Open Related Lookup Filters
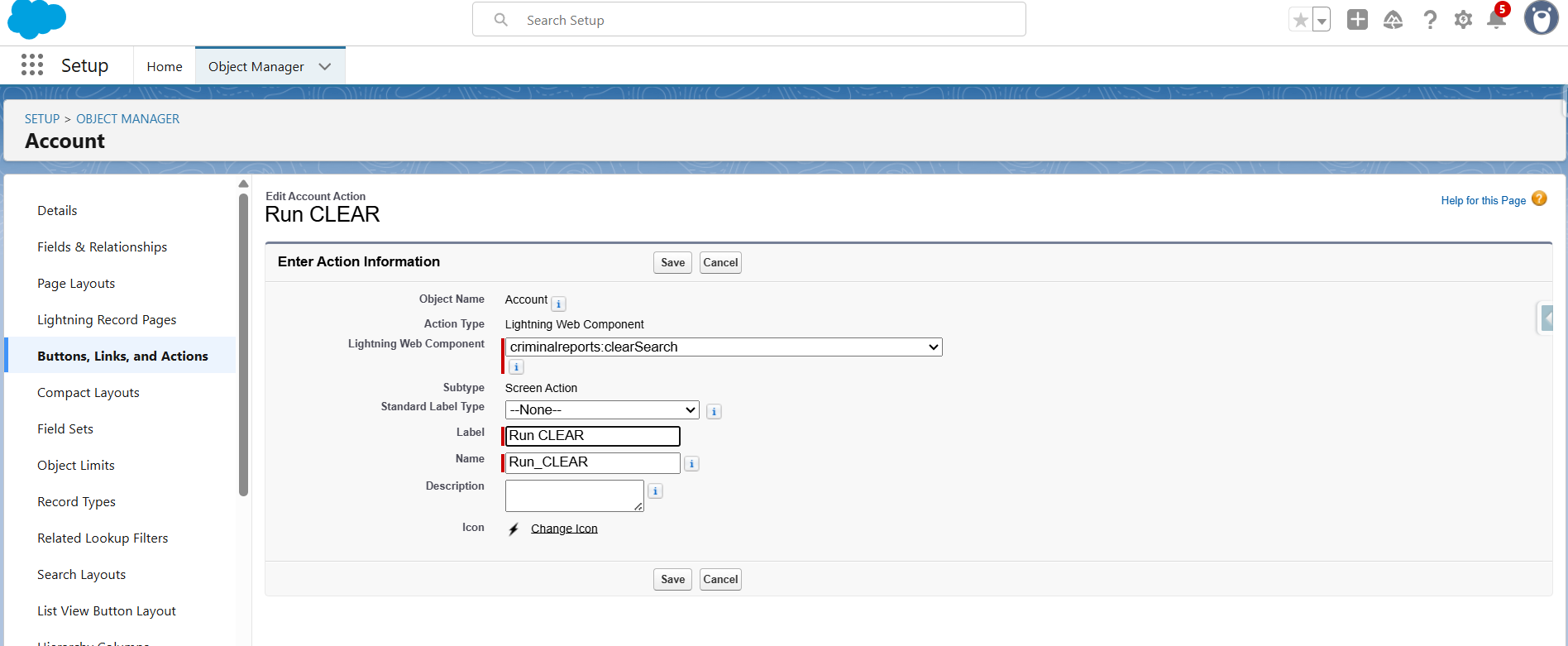 click(x=103, y=538)
